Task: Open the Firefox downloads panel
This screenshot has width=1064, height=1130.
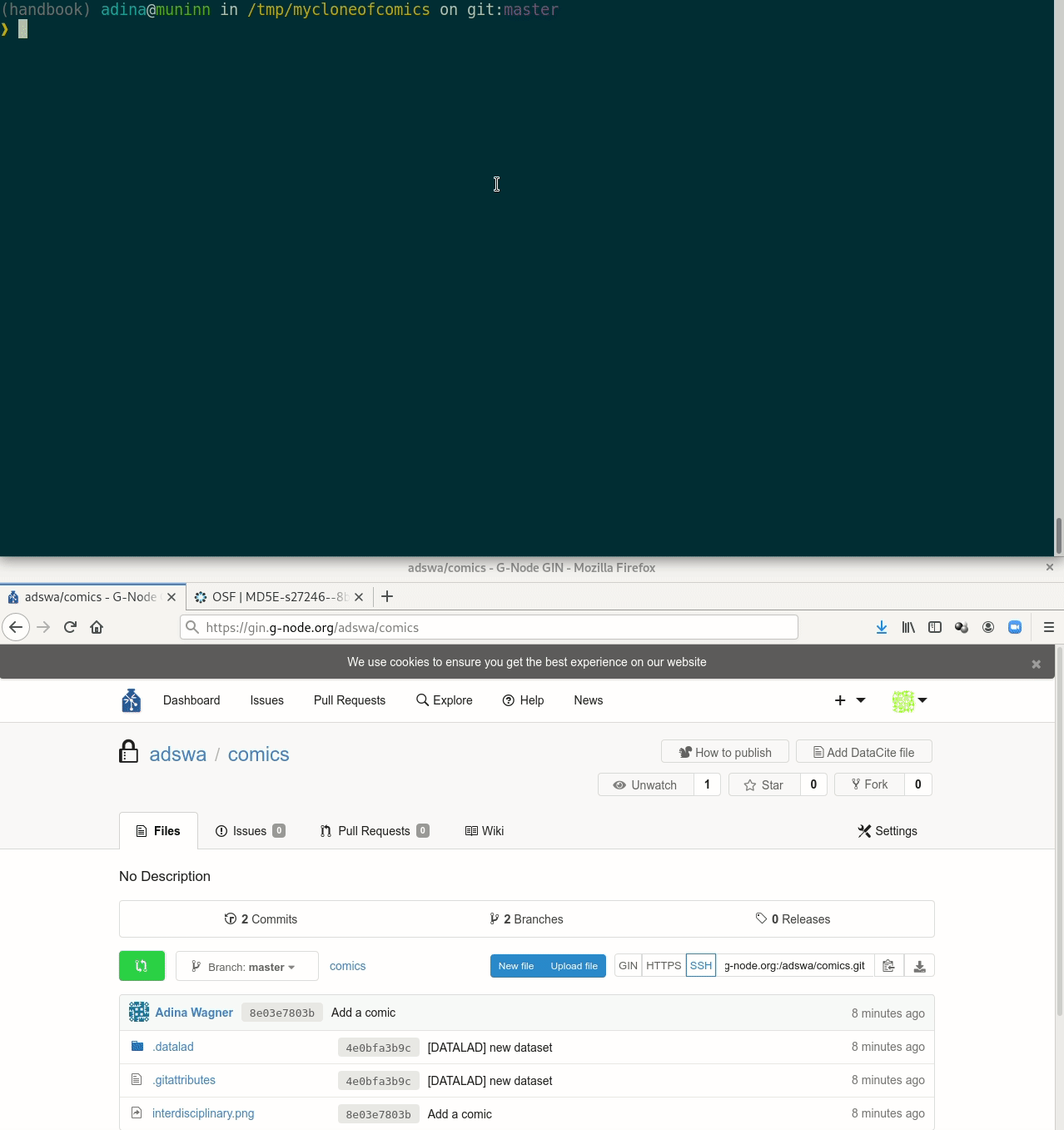Action: [882, 627]
